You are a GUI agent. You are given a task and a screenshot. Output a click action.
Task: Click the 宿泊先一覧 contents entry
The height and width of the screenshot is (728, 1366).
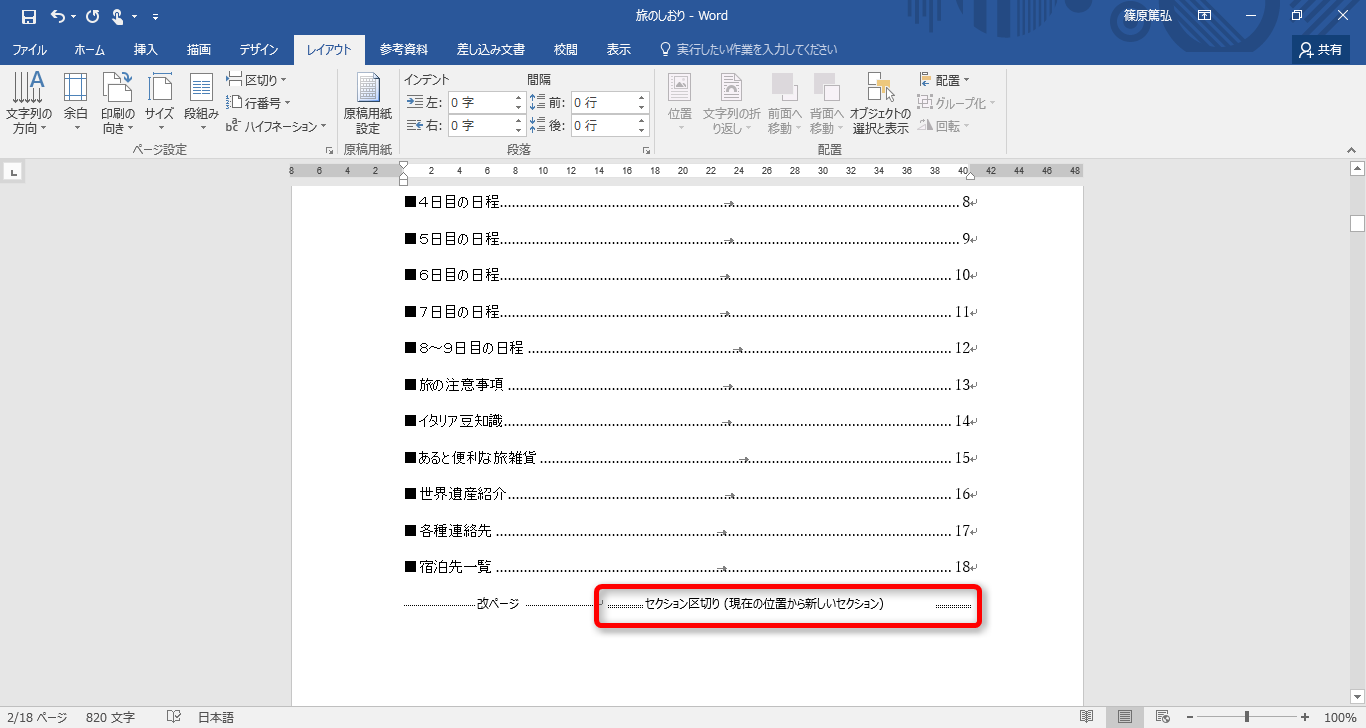[690, 567]
